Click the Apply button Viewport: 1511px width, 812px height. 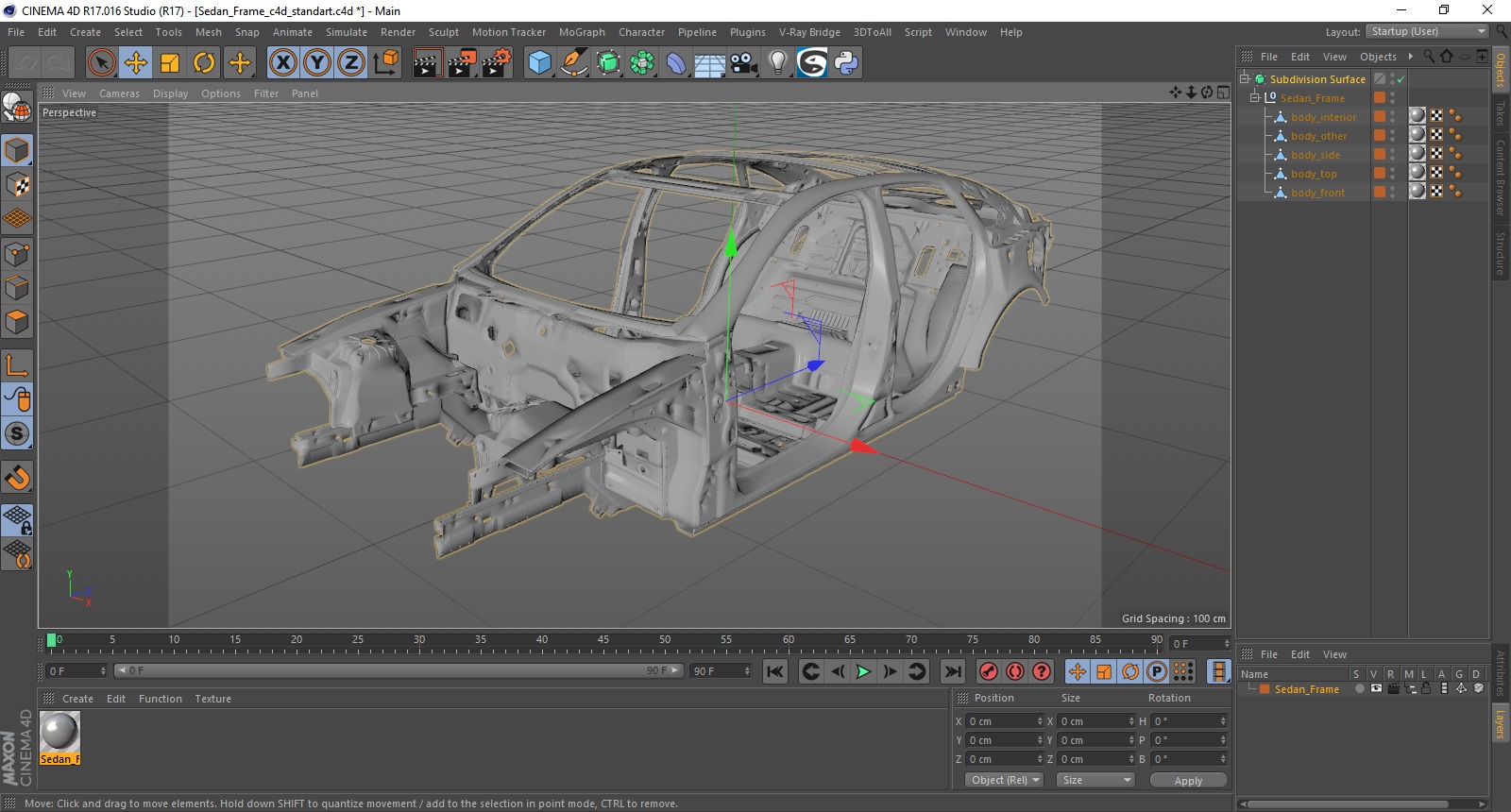pos(1188,781)
